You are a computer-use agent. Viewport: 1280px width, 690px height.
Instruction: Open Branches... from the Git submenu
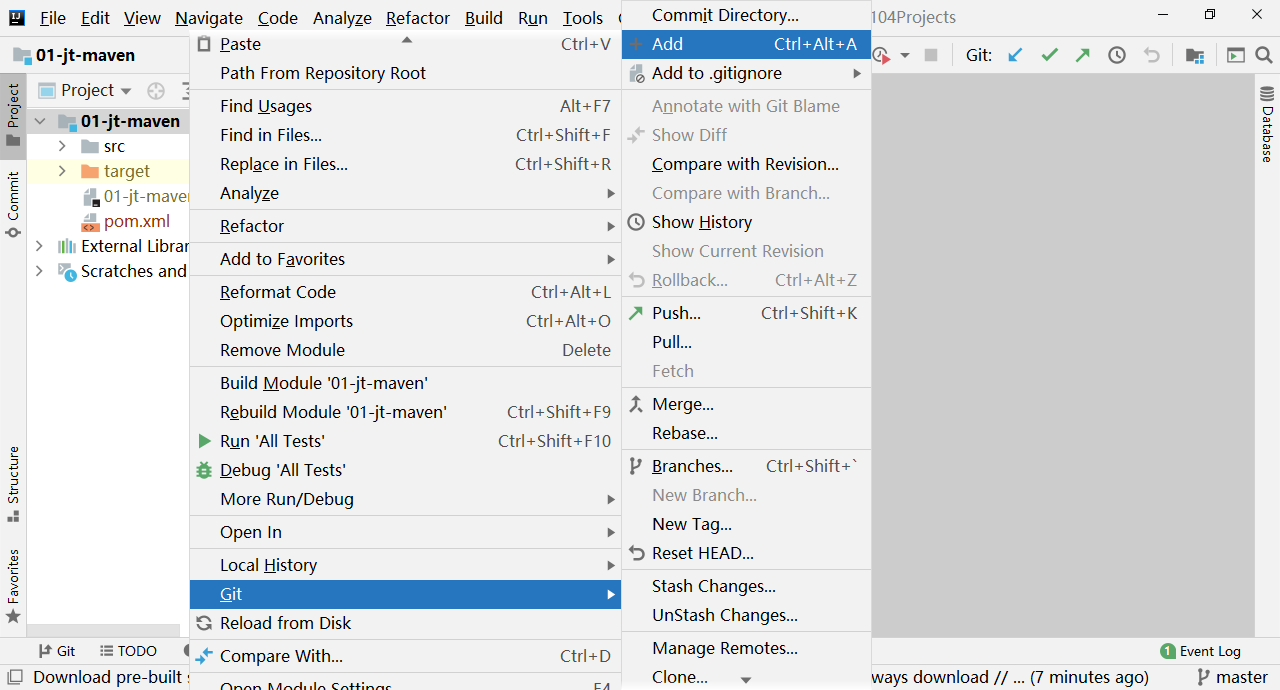click(746, 466)
